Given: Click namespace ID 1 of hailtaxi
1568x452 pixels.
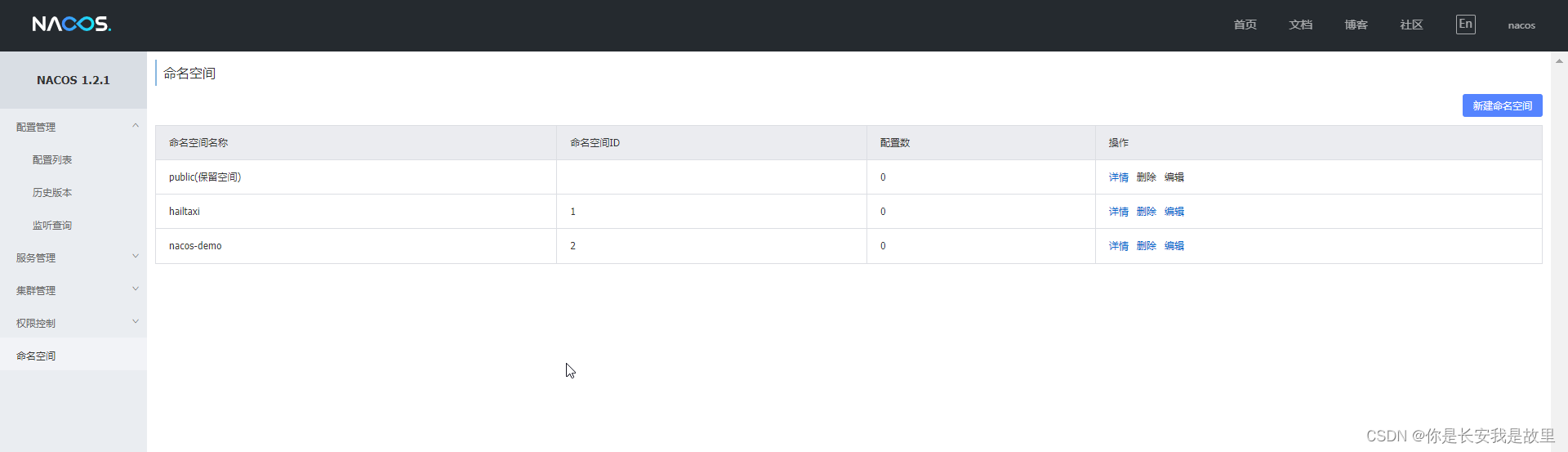Looking at the screenshot, I should (573, 212).
